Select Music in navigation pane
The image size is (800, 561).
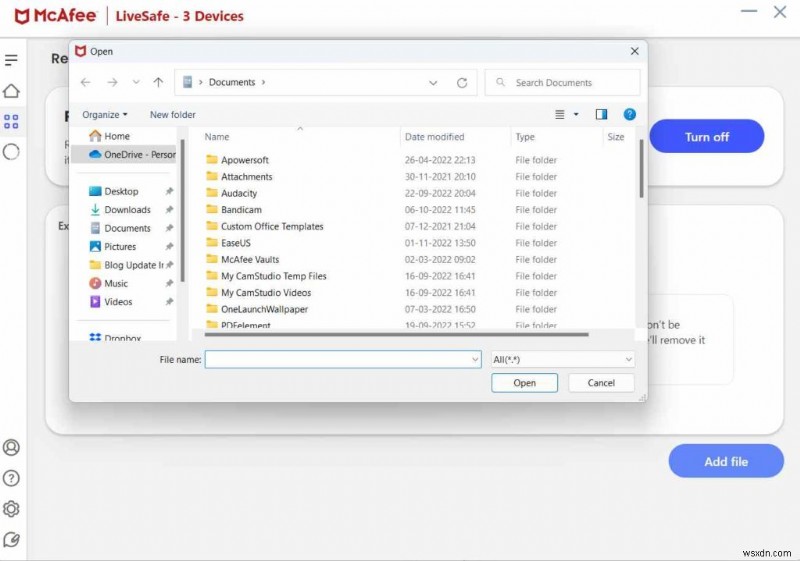click(x=116, y=283)
